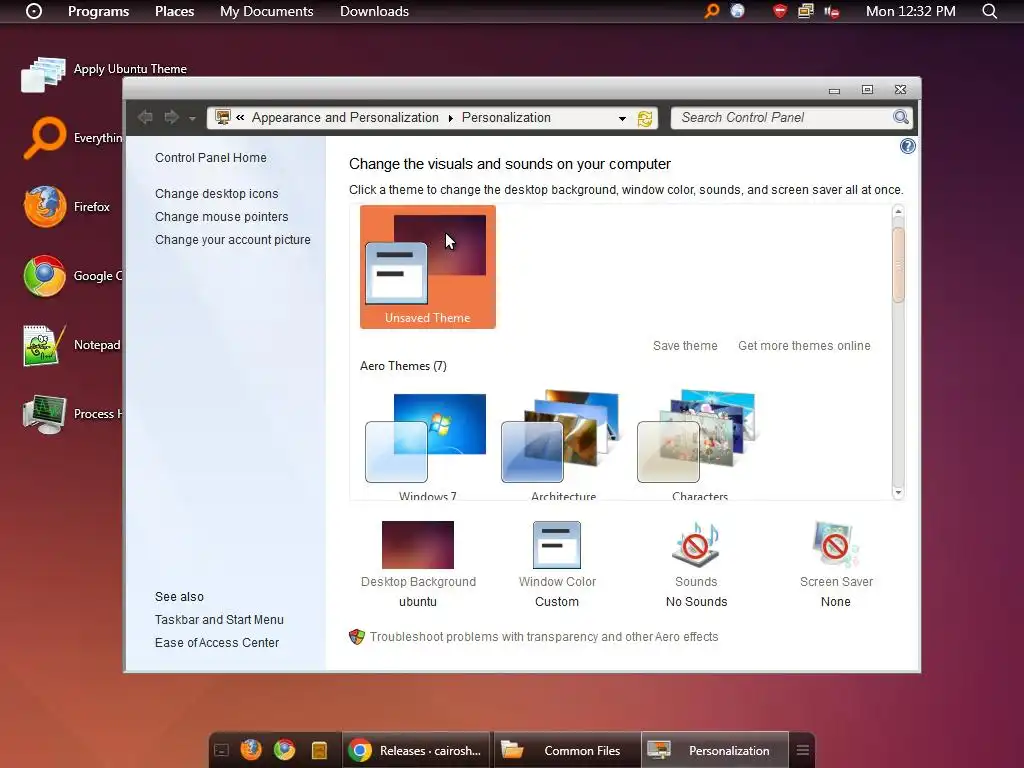The height and width of the screenshot is (768, 1024).
Task: Switch to Common Files folder window
Action: coord(566,750)
